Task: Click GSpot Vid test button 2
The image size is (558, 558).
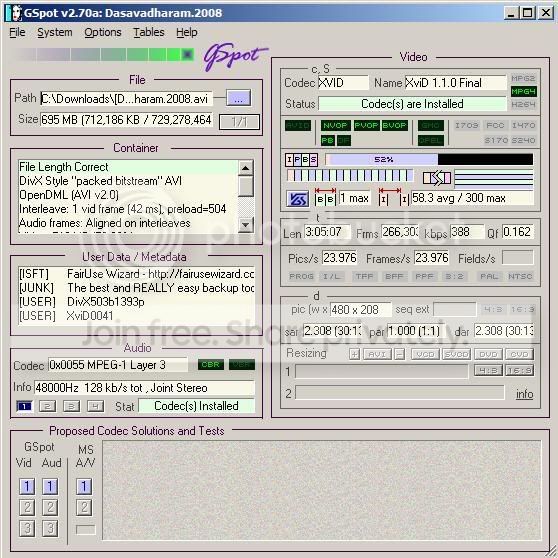Action: [x=27, y=507]
